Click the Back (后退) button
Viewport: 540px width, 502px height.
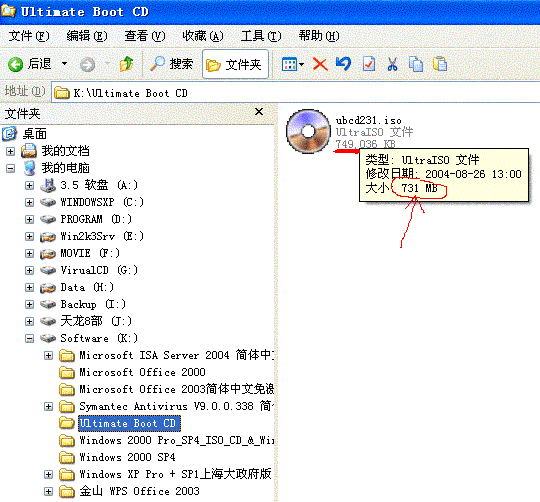point(30,64)
